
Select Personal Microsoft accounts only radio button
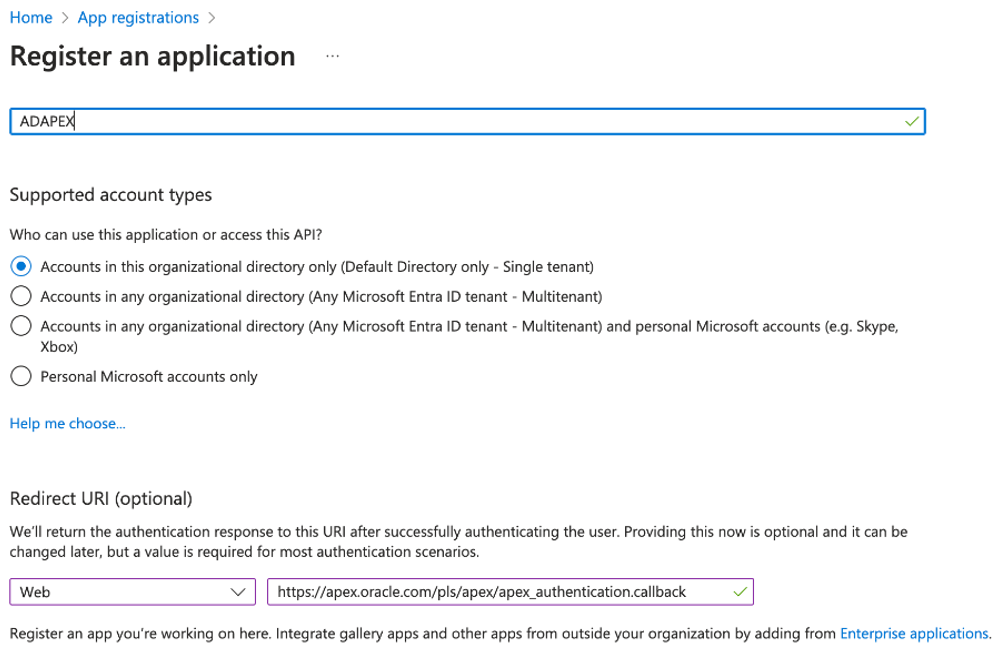tap(20, 377)
